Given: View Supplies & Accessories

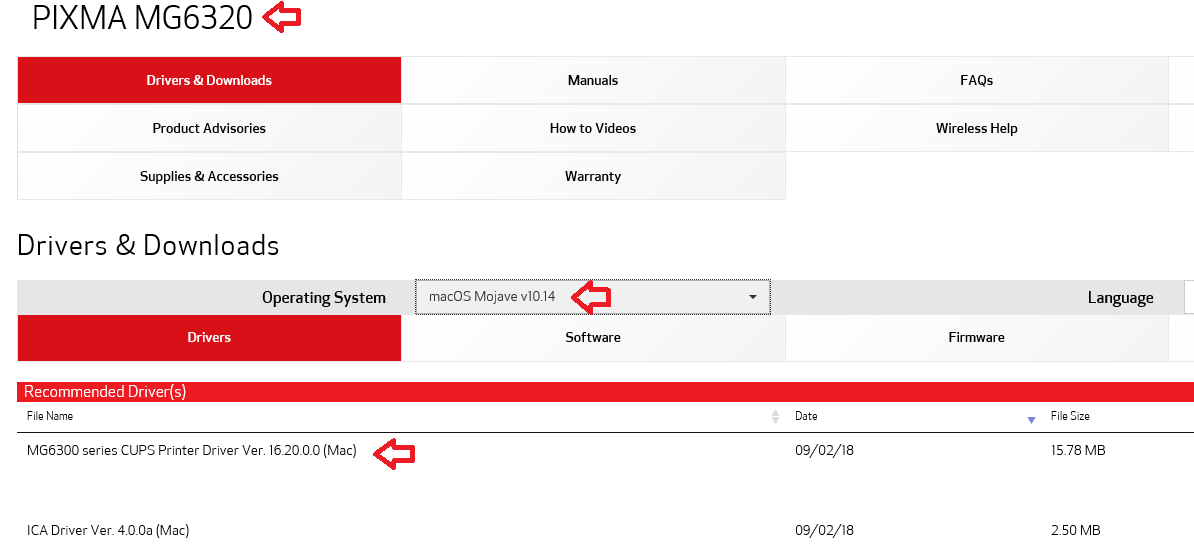Looking at the screenshot, I should [209, 176].
